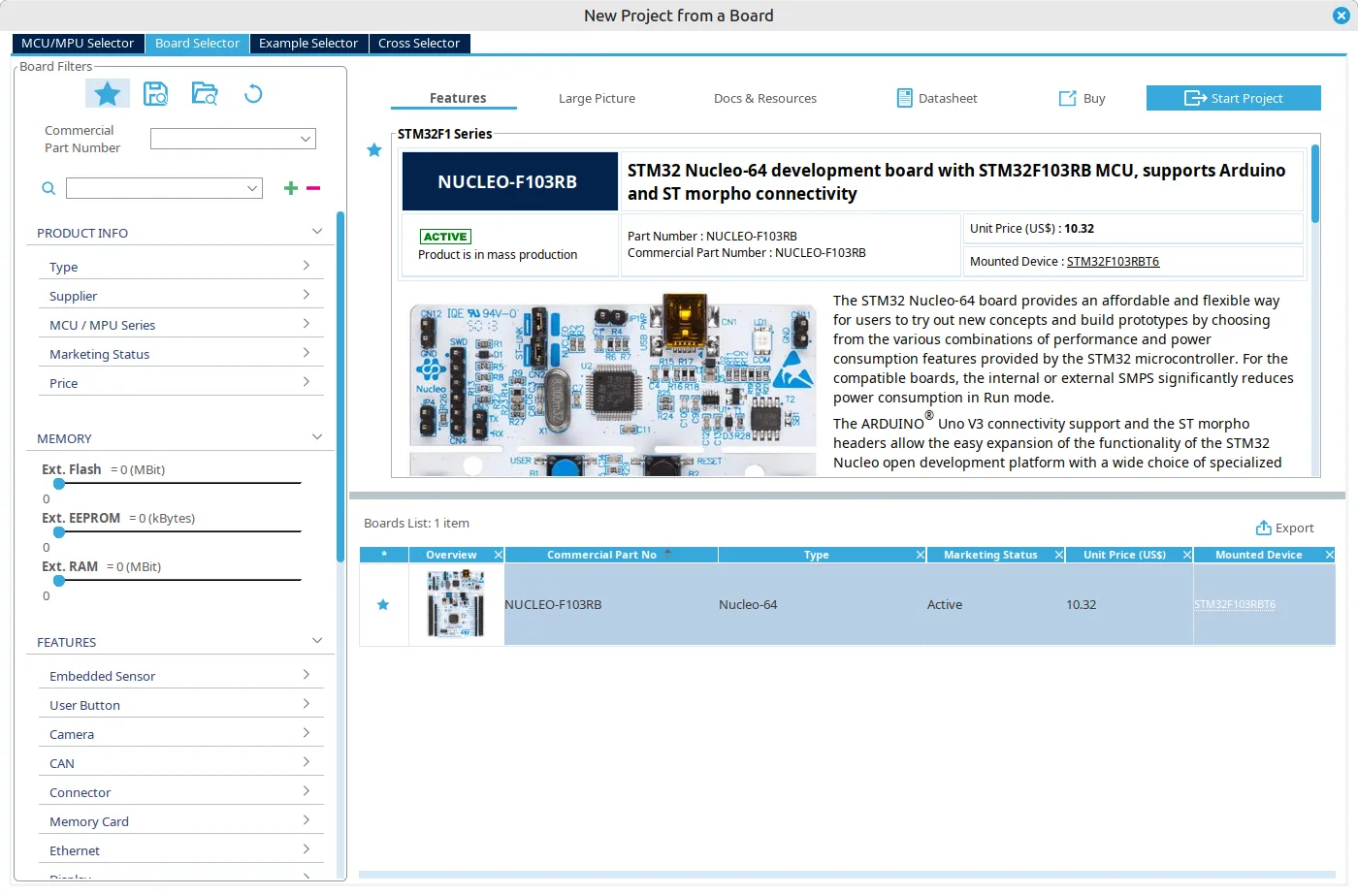Toggle the favorites star filter icon
The image size is (1358, 896).
(108, 93)
